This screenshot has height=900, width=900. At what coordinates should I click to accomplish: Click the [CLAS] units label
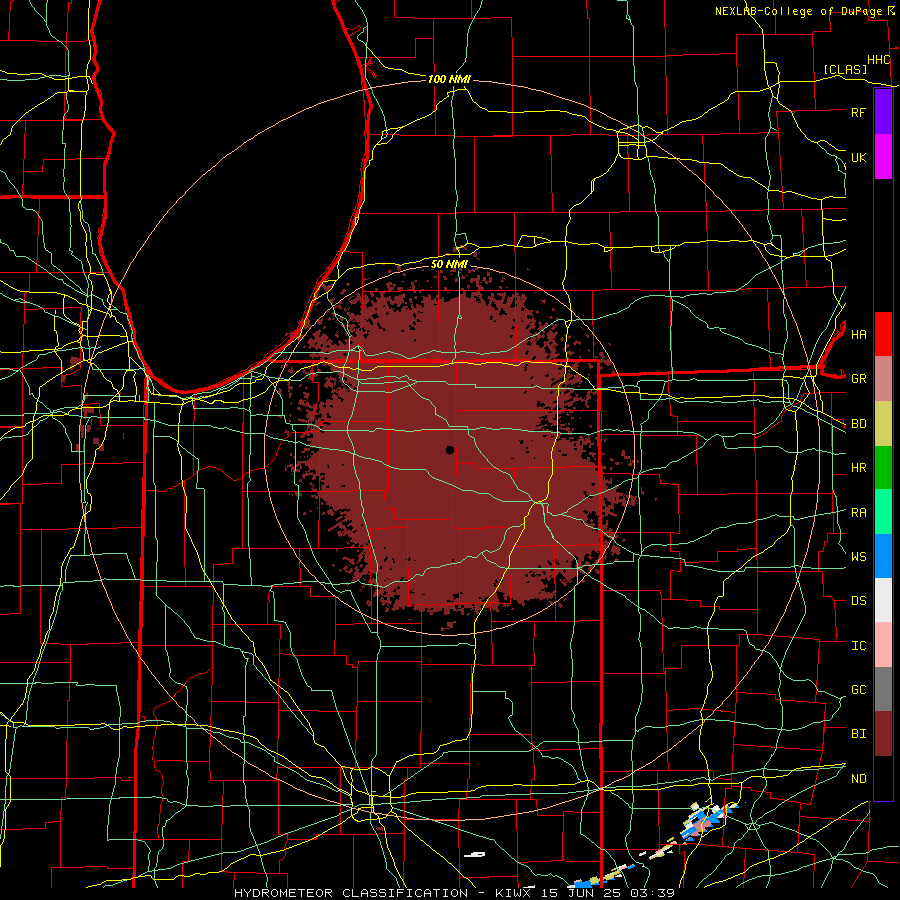(x=845, y=69)
